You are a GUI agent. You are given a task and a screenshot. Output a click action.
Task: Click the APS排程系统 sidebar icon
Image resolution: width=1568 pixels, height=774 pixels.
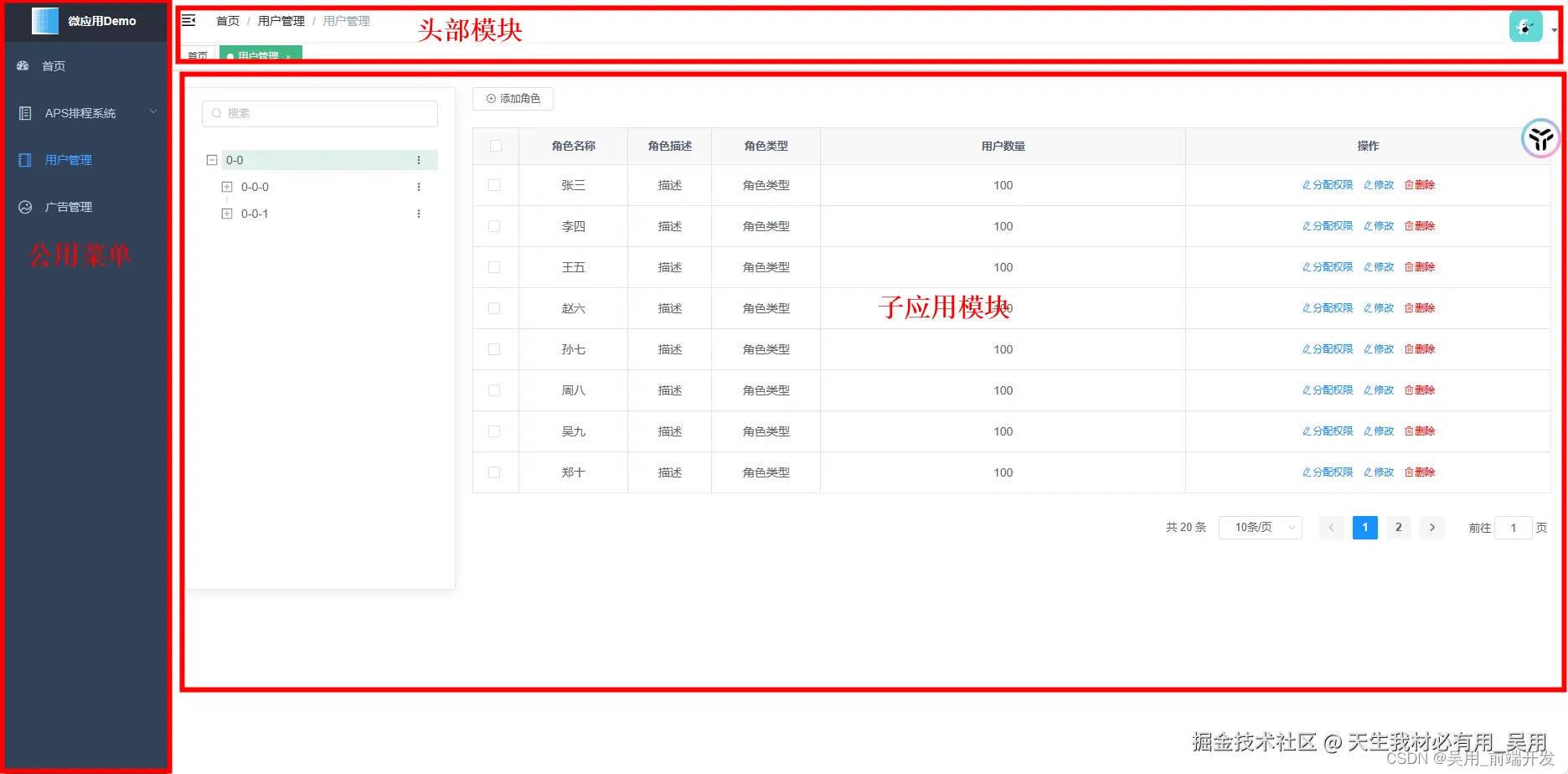(x=26, y=113)
